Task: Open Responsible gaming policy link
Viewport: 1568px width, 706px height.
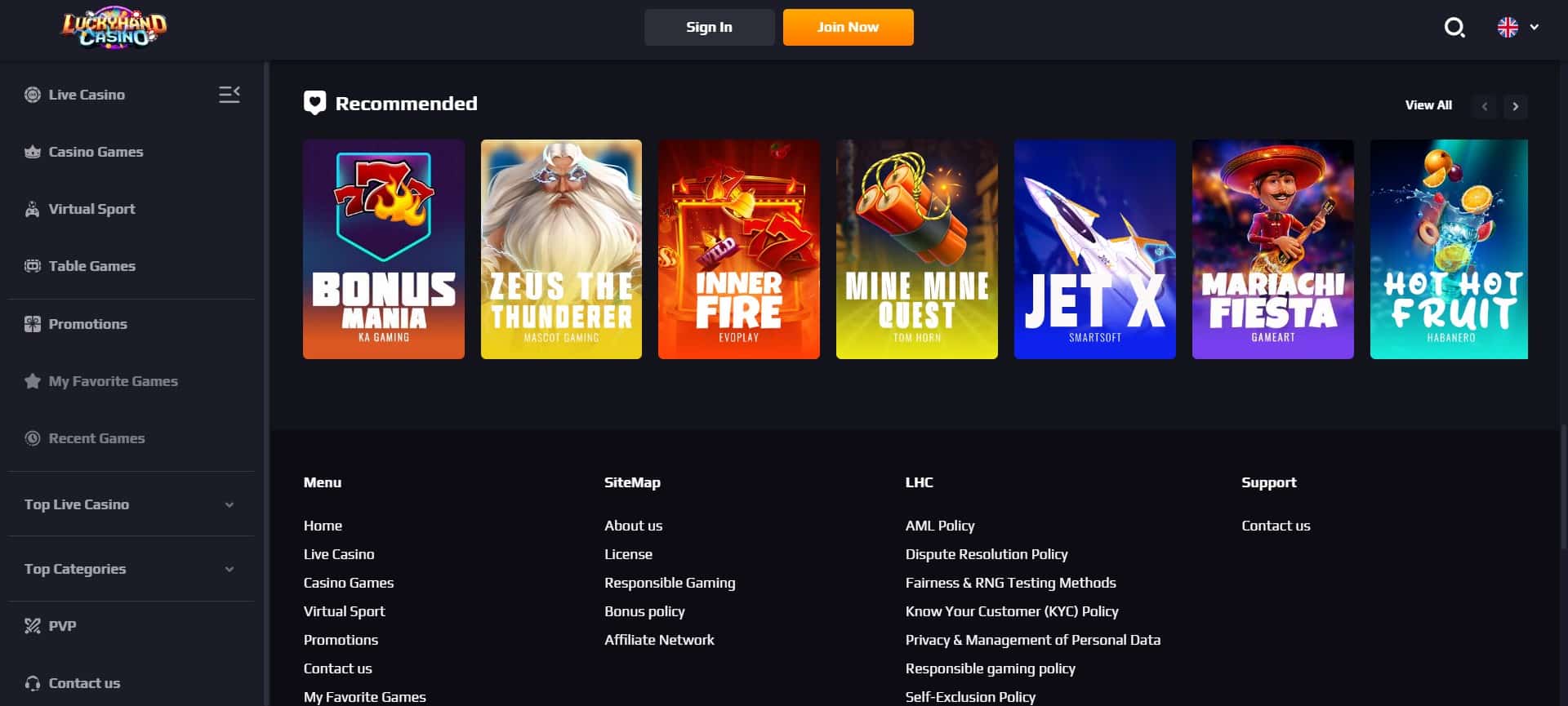Action: (990, 668)
